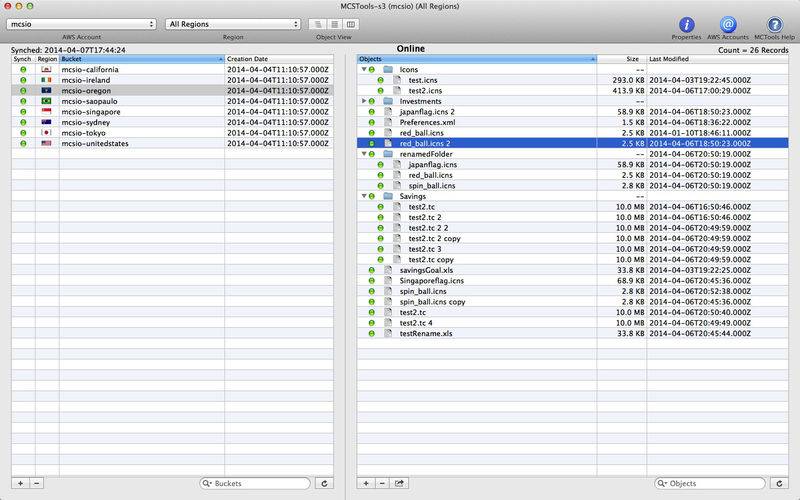800x500 pixels.
Task: Click the Investments folder icon
Action: click(388, 101)
